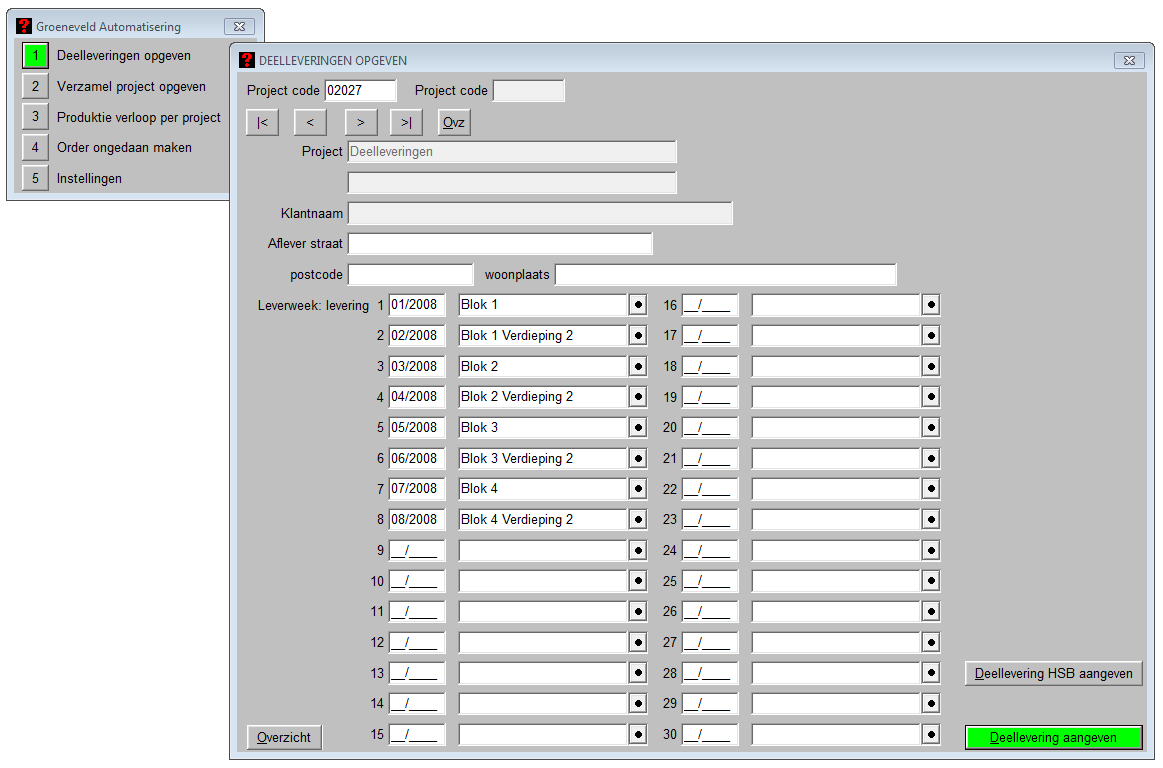Go to next record with > button
Image resolution: width=1163 pixels, height=768 pixels.
click(x=360, y=122)
